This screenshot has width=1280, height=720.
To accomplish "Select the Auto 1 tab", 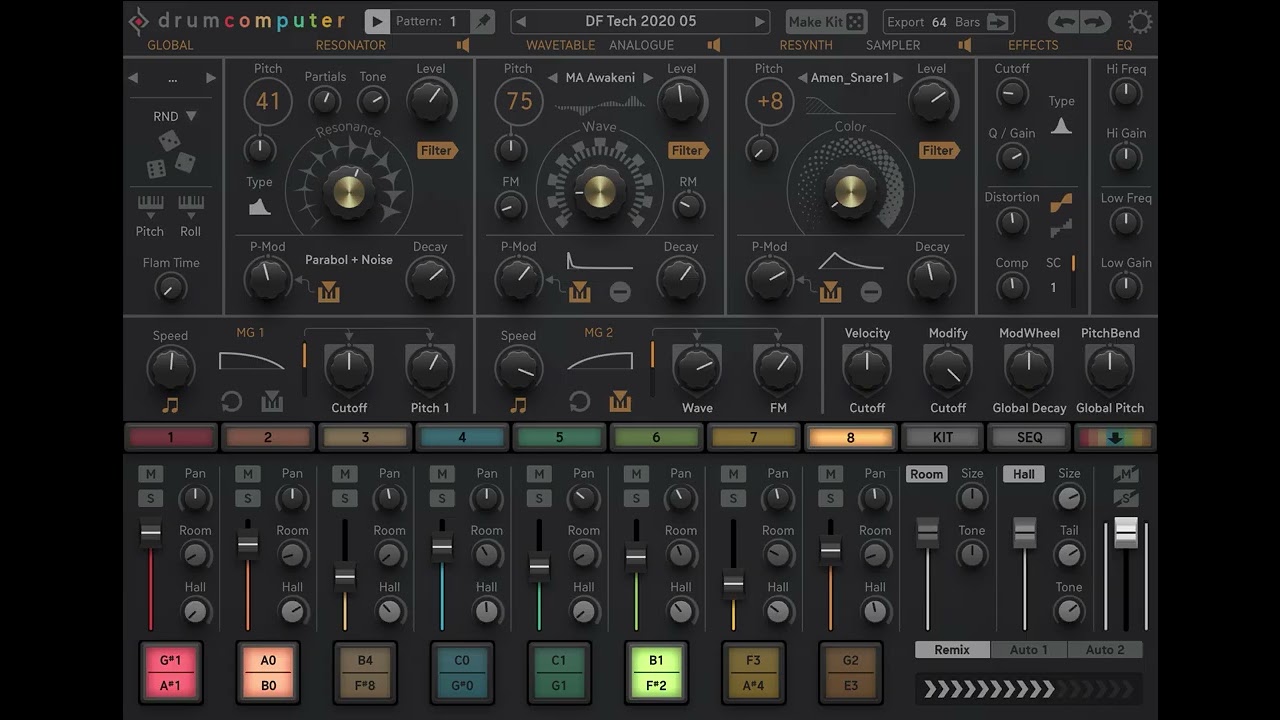I will pos(1028,650).
